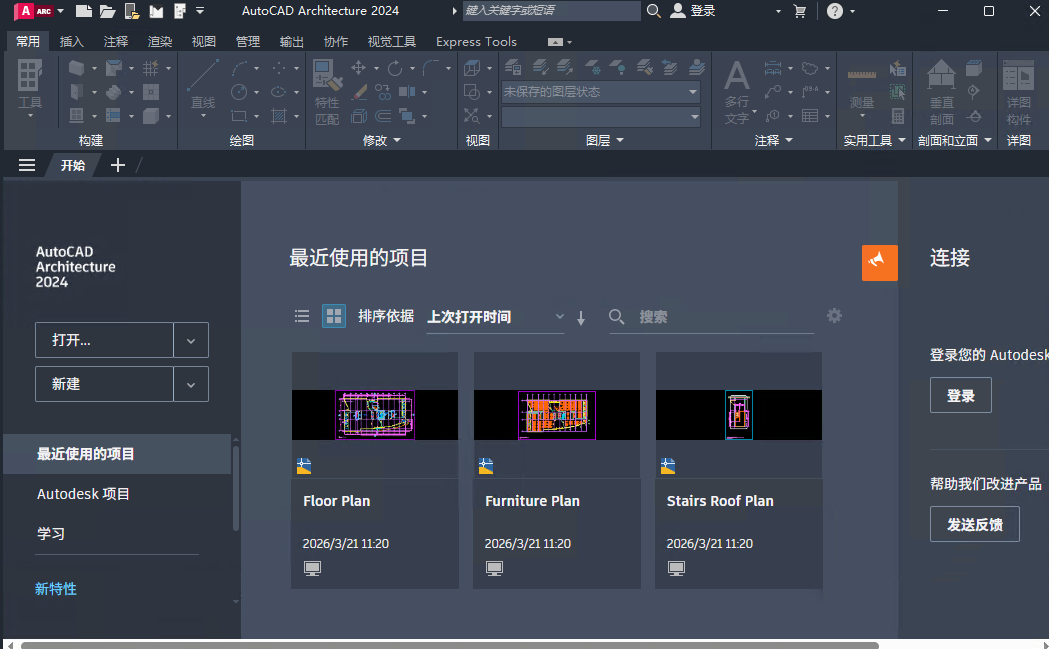
Task: Click the New file icon in quick access toolbar
Action: tap(84, 11)
